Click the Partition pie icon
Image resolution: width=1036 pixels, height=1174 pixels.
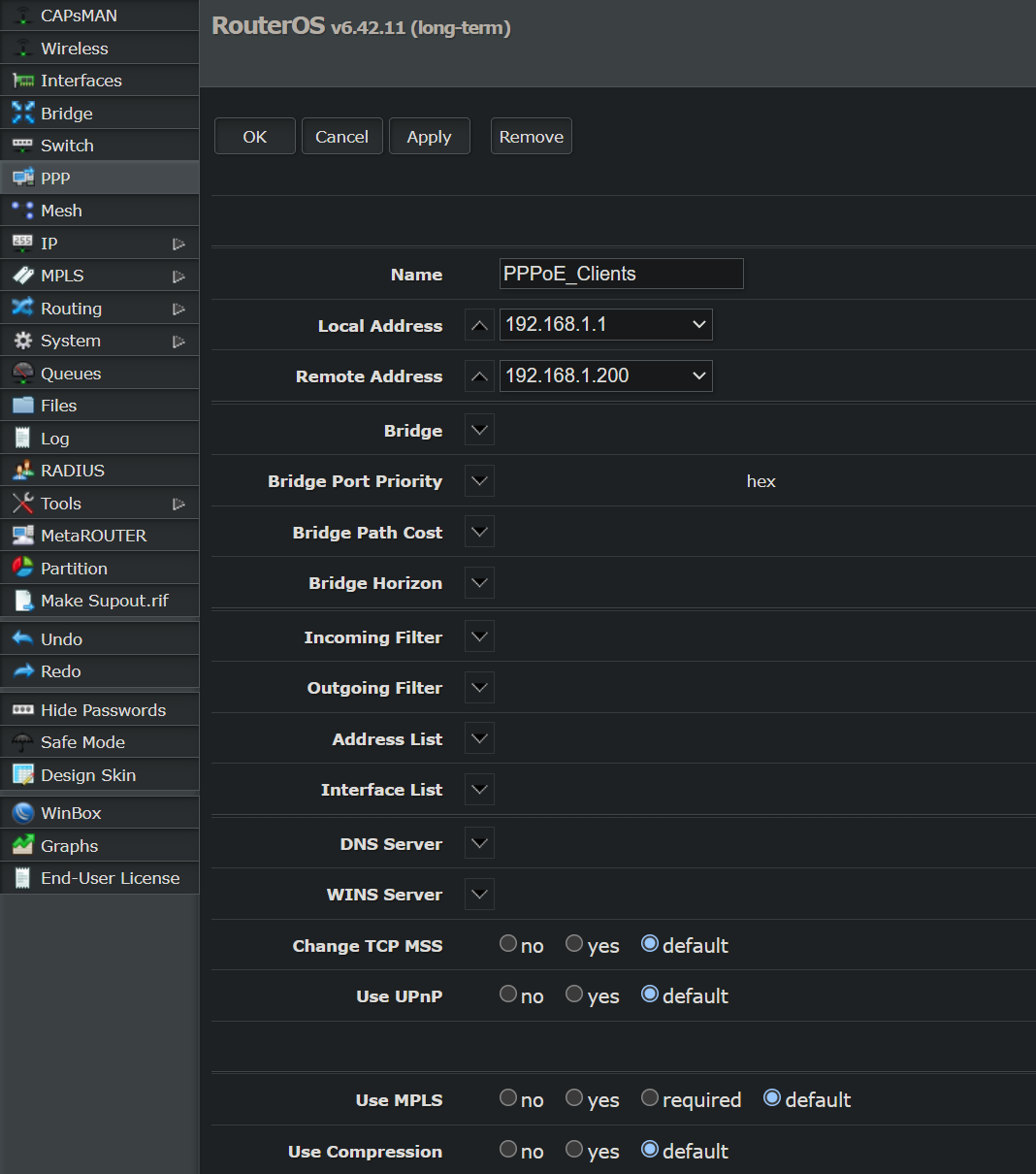[23, 569]
